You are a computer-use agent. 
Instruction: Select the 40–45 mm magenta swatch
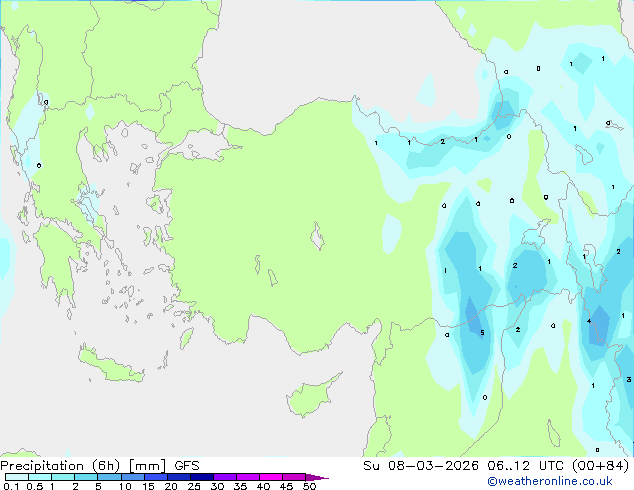(271, 477)
